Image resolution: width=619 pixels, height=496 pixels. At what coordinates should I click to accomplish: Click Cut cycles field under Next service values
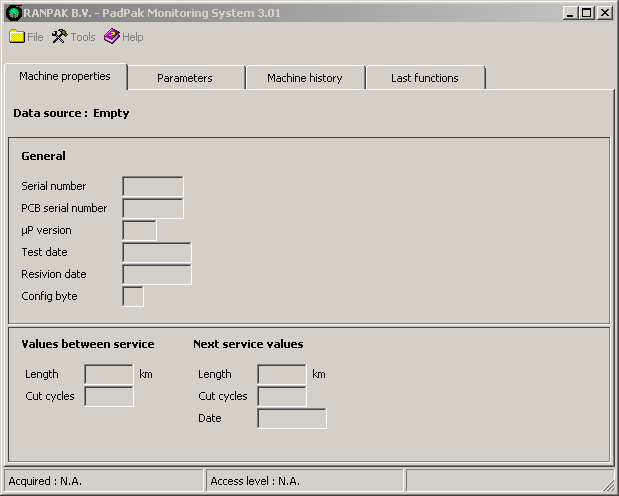(x=282, y=396)
